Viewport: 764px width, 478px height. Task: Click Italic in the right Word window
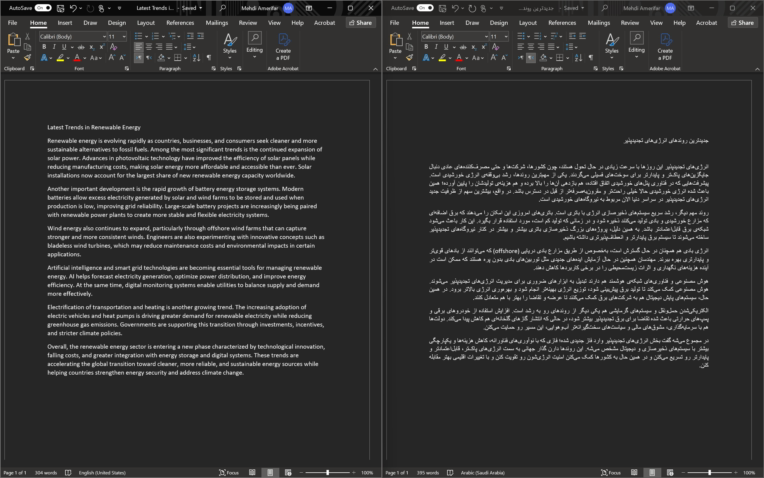tap(436, 47)
